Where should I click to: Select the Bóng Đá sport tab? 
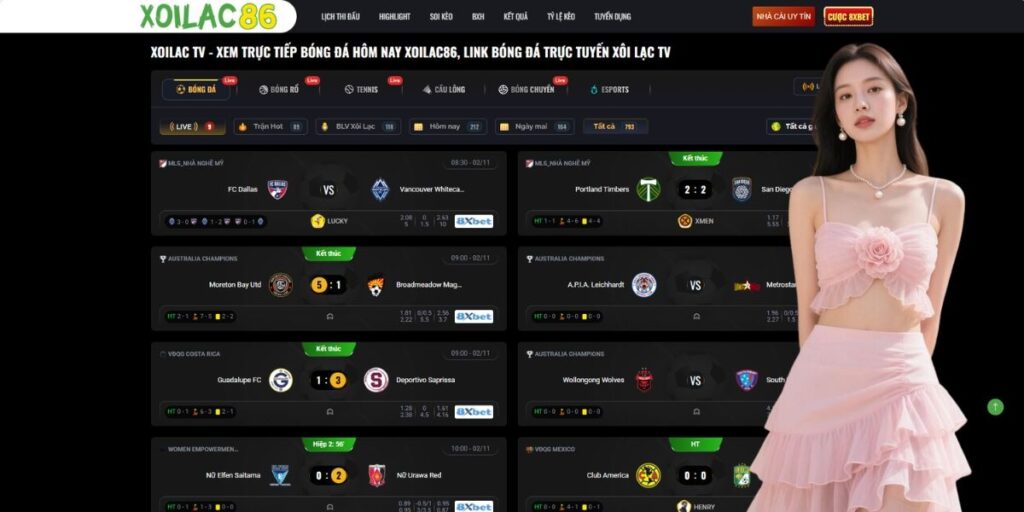point(196,89)
